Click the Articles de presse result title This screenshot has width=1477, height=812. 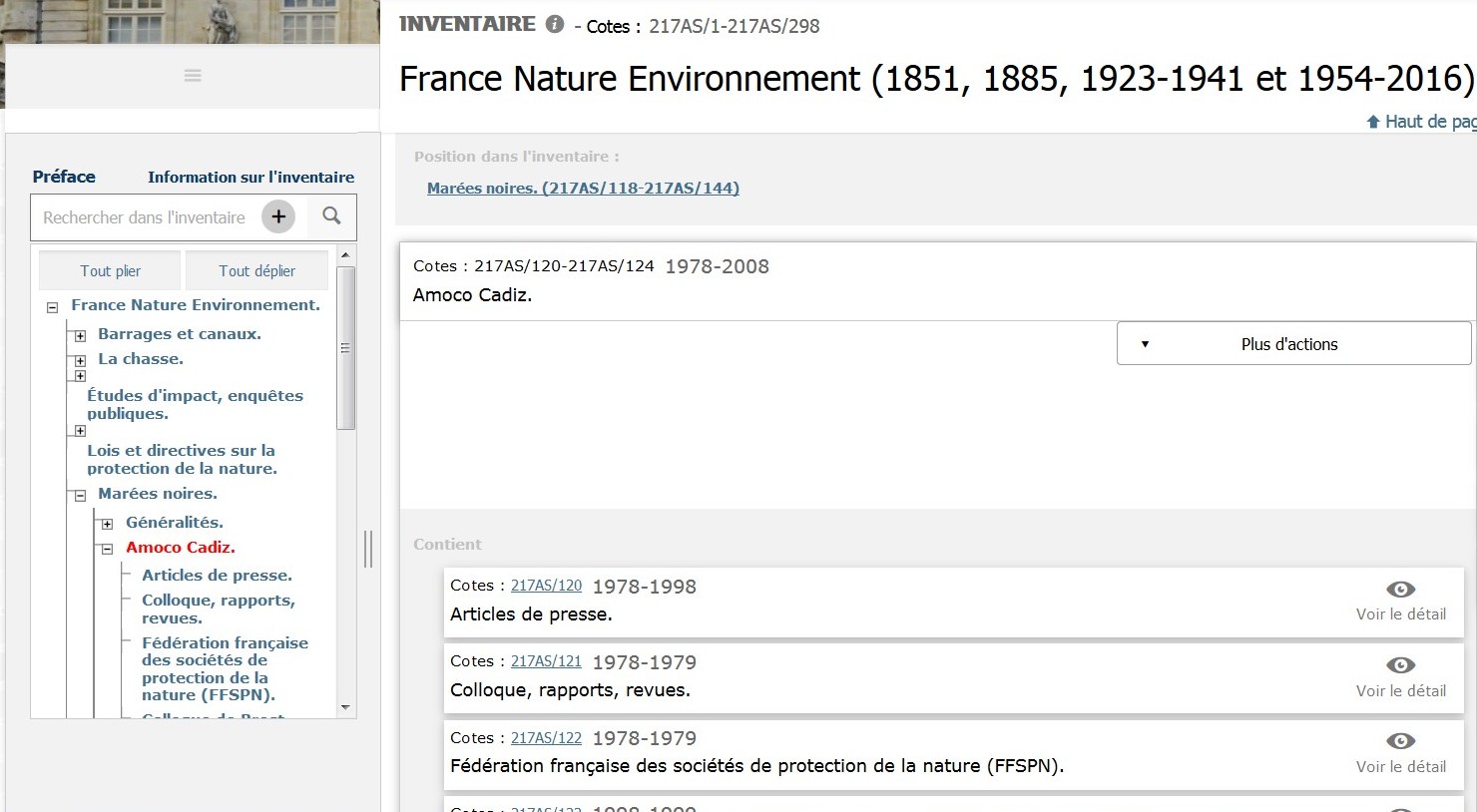pyautogui.click(x=531, y=614)
